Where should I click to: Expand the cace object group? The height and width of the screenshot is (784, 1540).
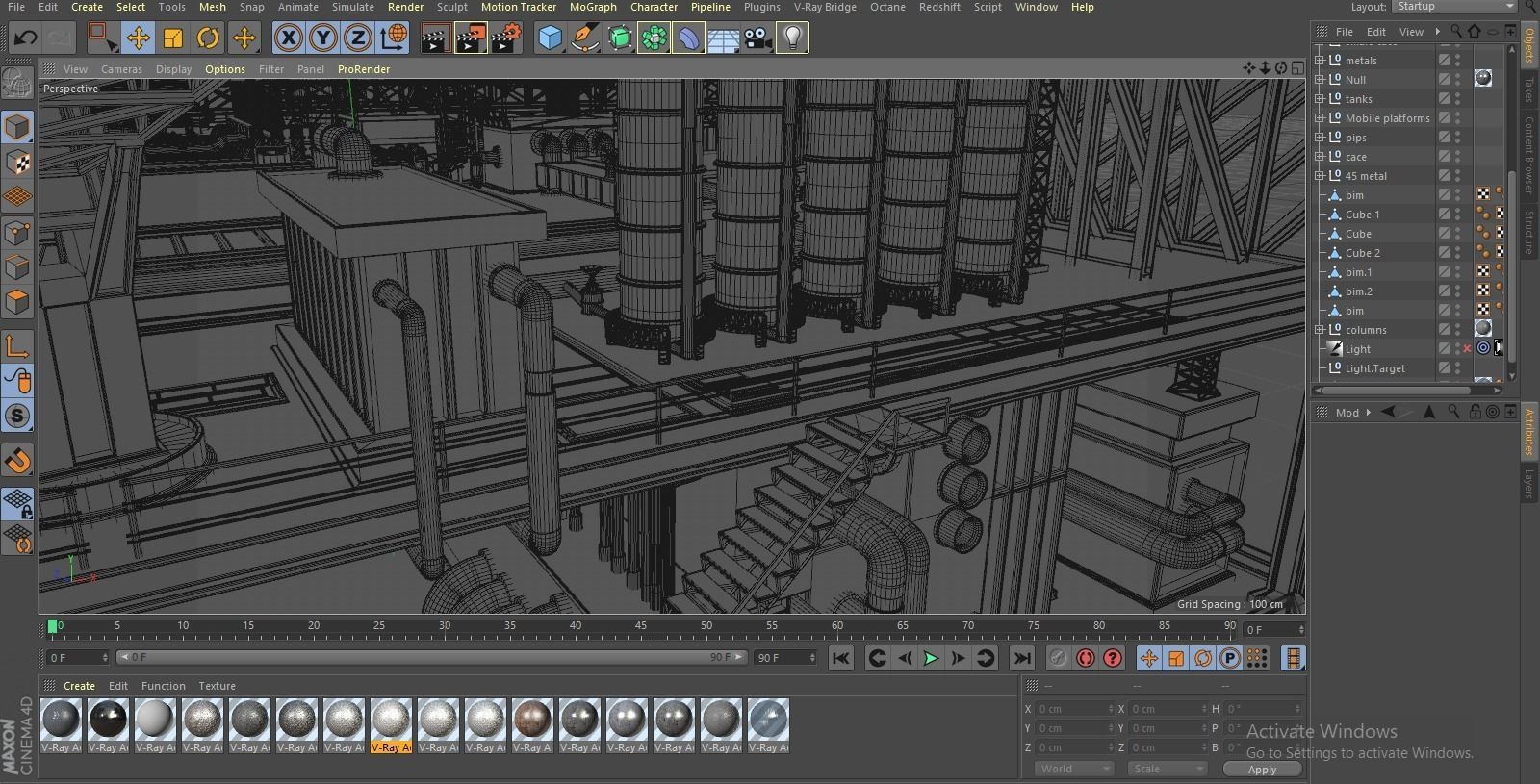(1320, 156)
